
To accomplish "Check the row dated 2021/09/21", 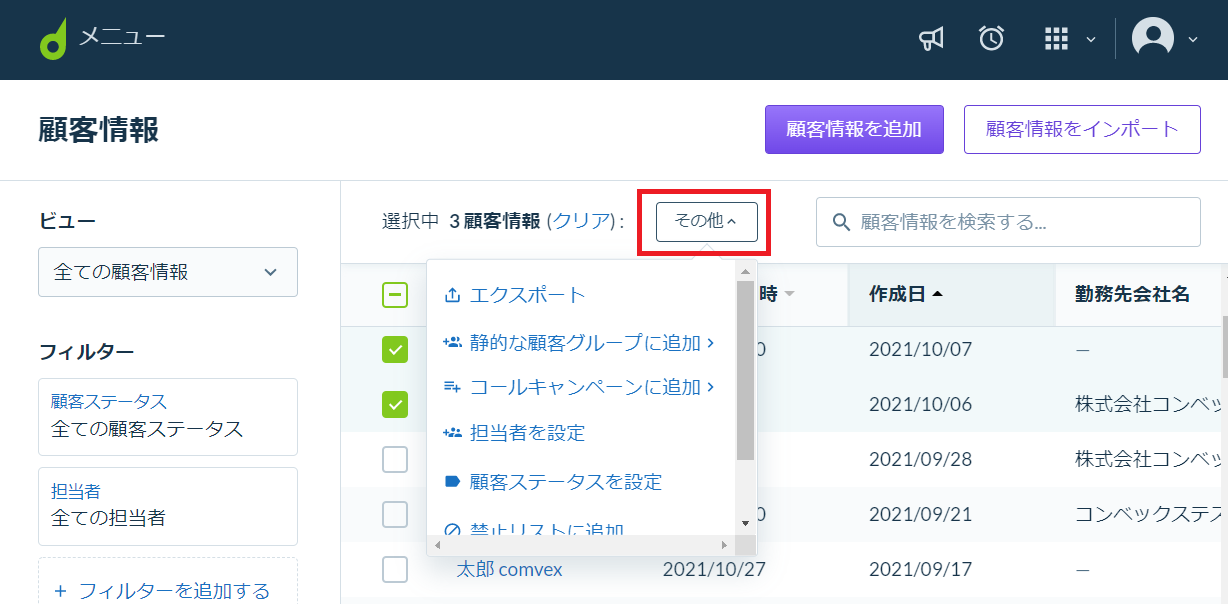I will tap(395, 514).
